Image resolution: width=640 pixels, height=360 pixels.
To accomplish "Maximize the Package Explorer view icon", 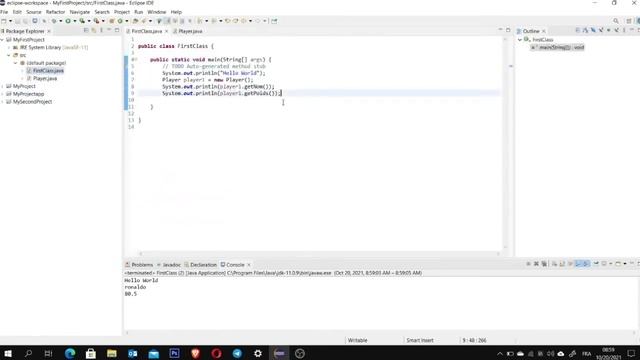I will pyautogui.click(x=117, y=30).
